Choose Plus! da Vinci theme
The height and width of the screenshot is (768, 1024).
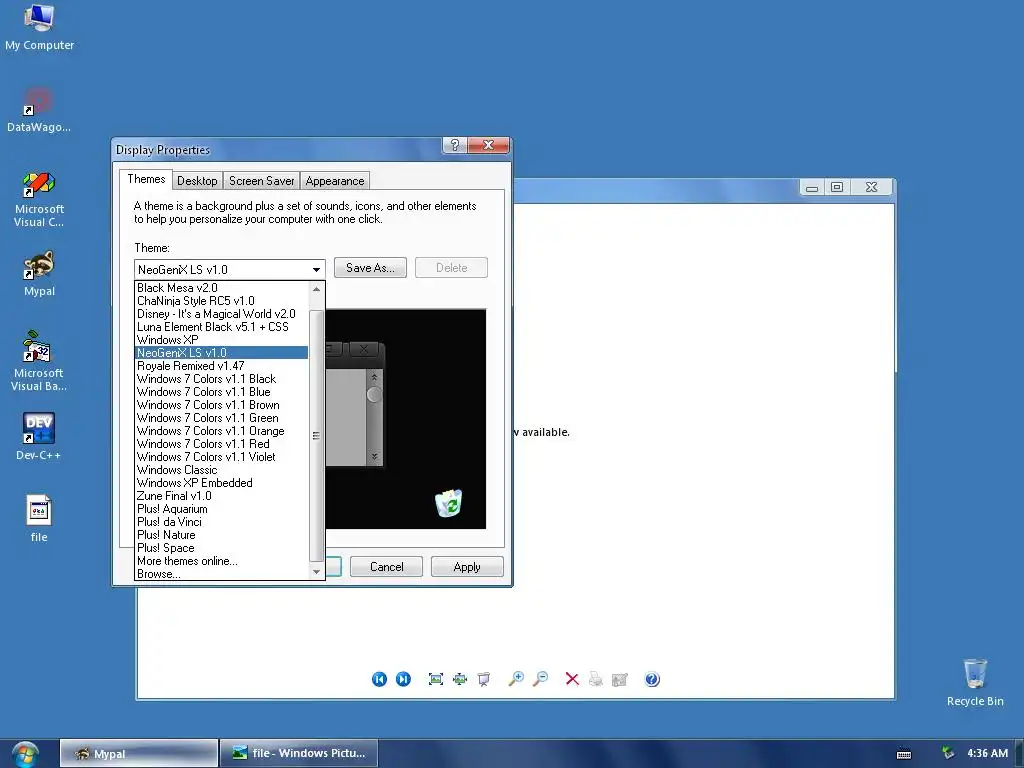(221, 522)
